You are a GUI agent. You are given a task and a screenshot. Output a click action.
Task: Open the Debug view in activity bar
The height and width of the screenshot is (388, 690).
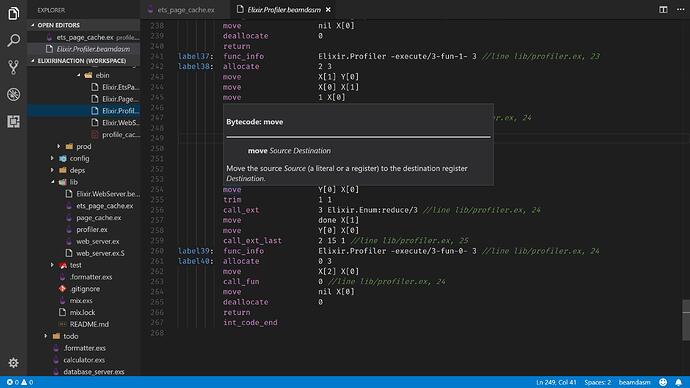click(14, 94)
